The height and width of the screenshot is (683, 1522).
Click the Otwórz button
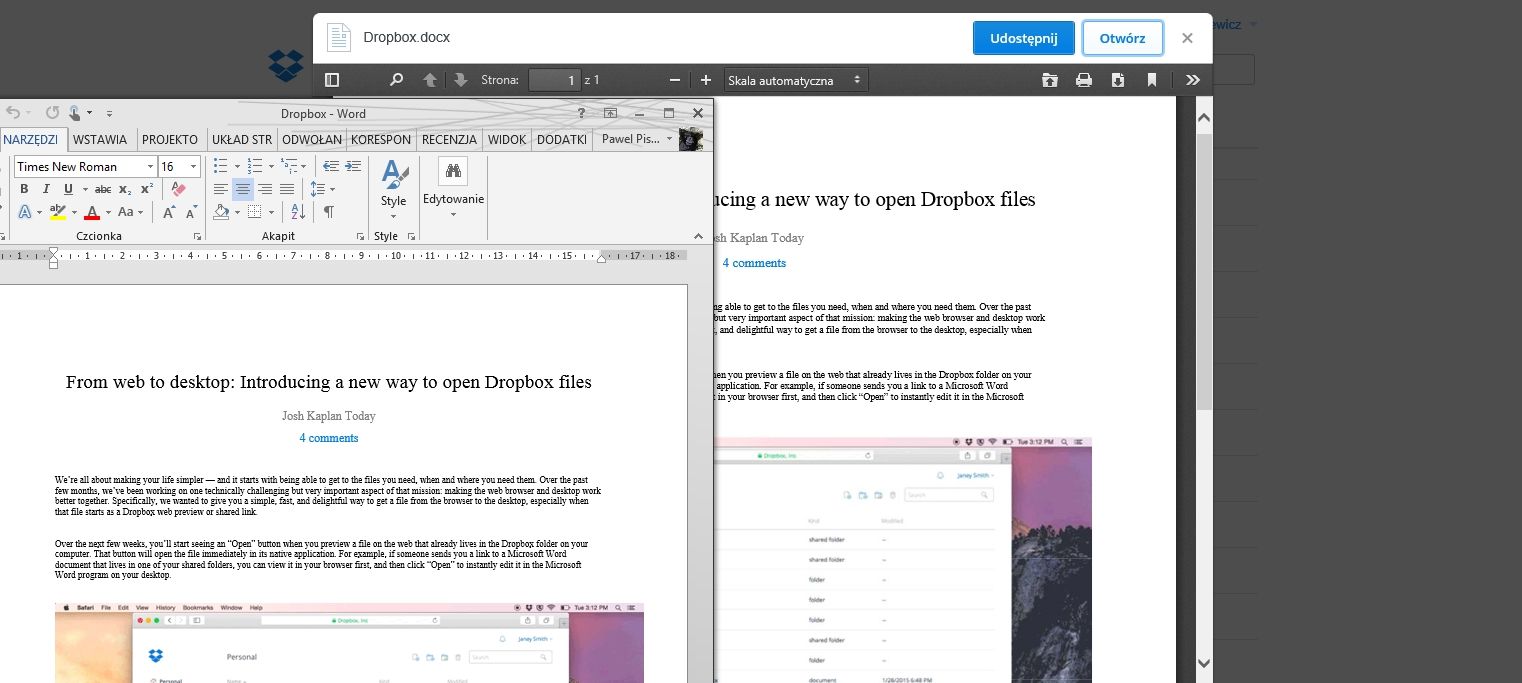(1123, 38)
